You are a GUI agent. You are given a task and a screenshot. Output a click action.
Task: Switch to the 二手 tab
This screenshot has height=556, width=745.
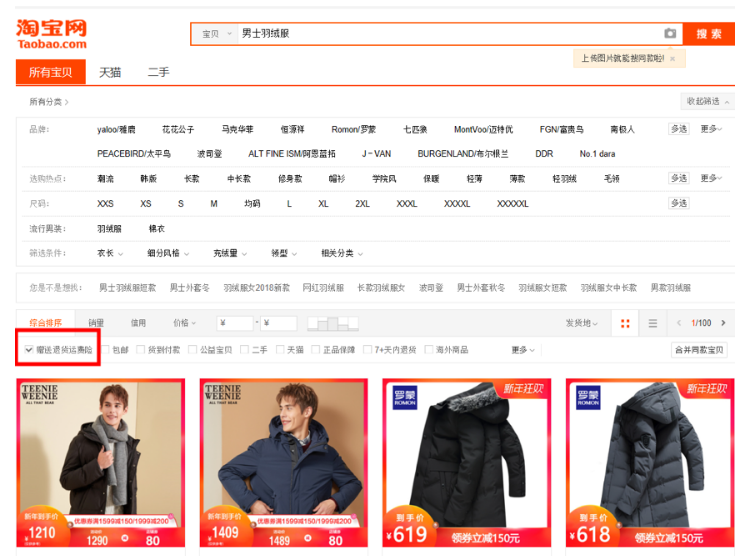[158, 72]
